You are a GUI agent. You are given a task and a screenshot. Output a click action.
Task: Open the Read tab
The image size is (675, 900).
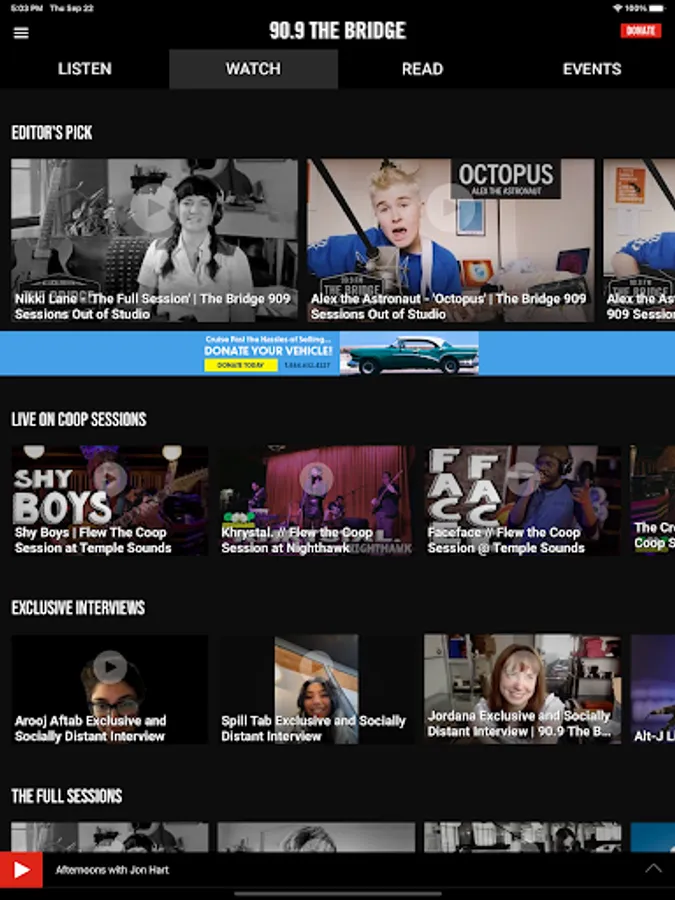422,69
